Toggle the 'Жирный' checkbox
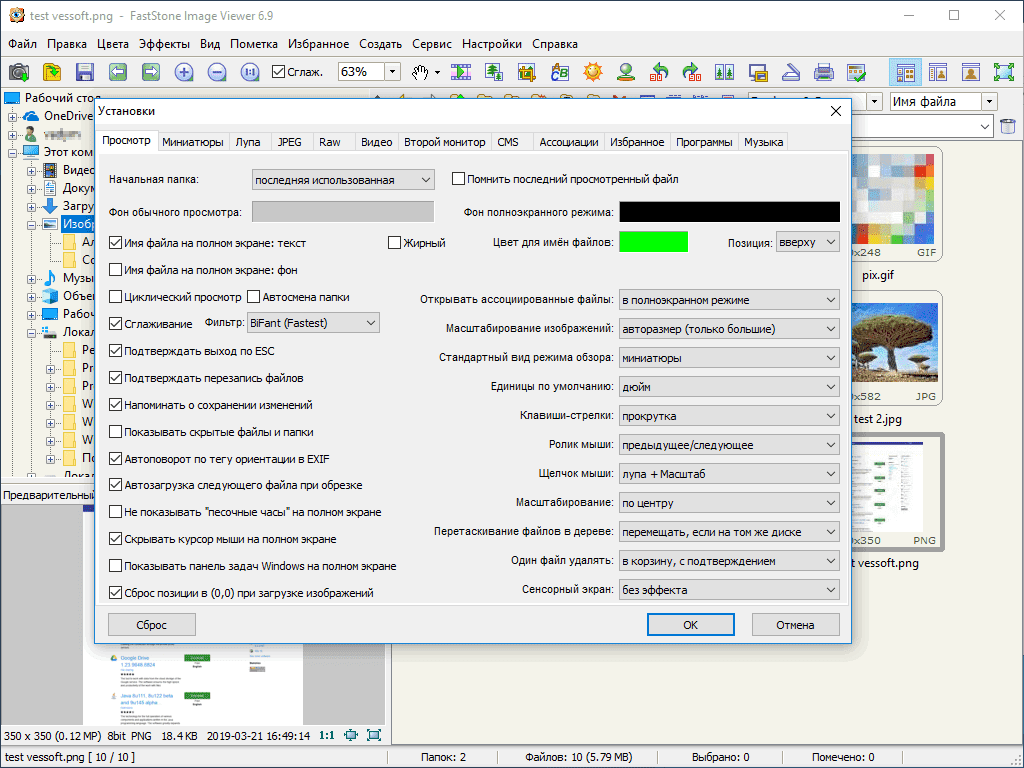1024x768 pixels. tap(394, 243)
